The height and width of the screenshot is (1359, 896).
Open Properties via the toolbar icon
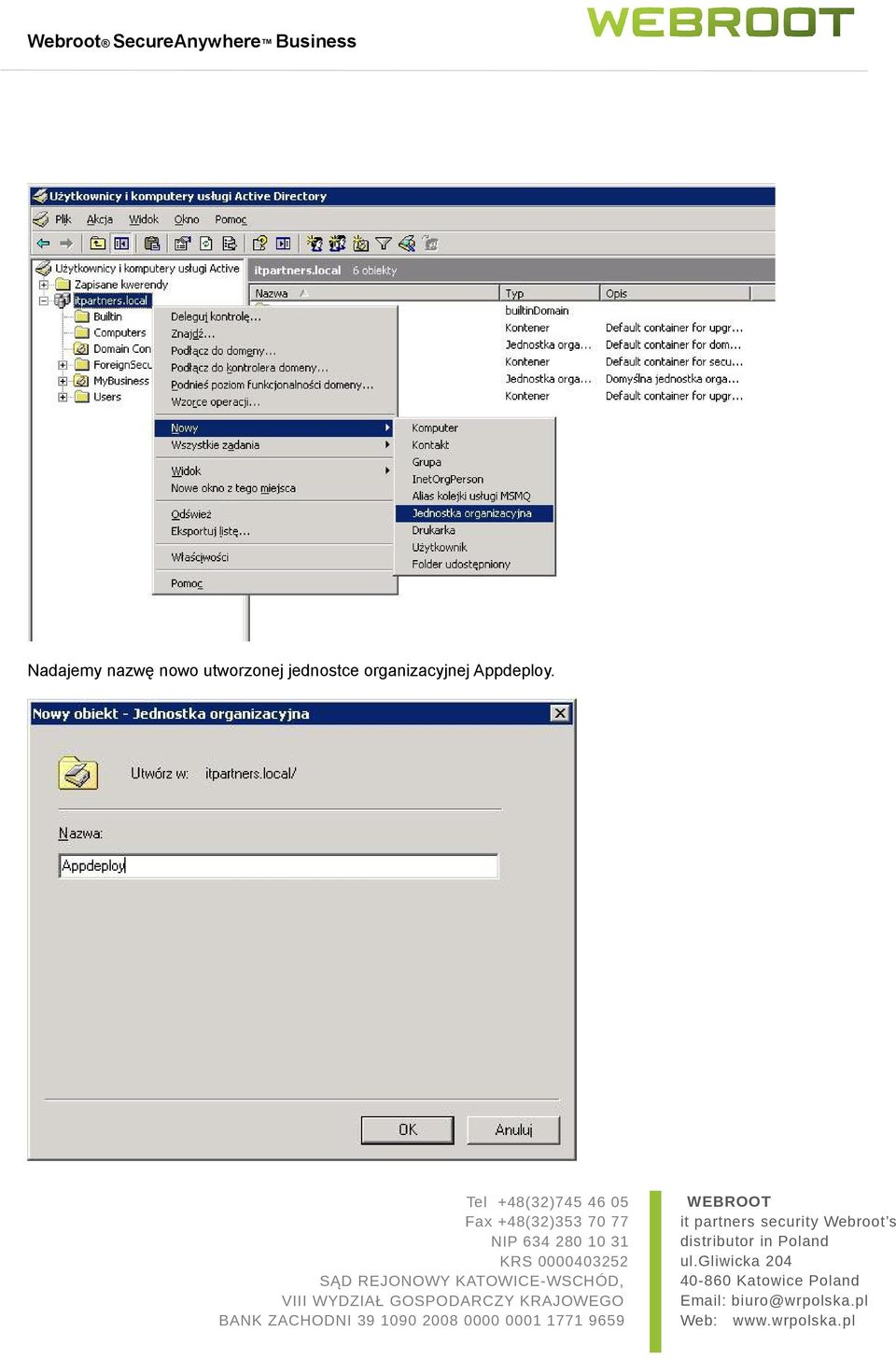click(x=182, y=244)
